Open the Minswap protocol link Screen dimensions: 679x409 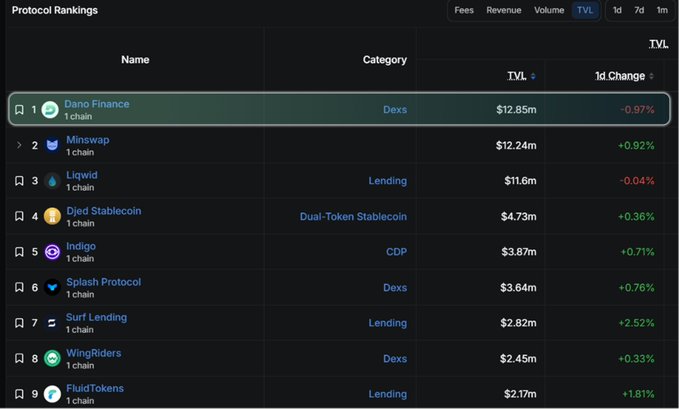(x=87, y=140)
